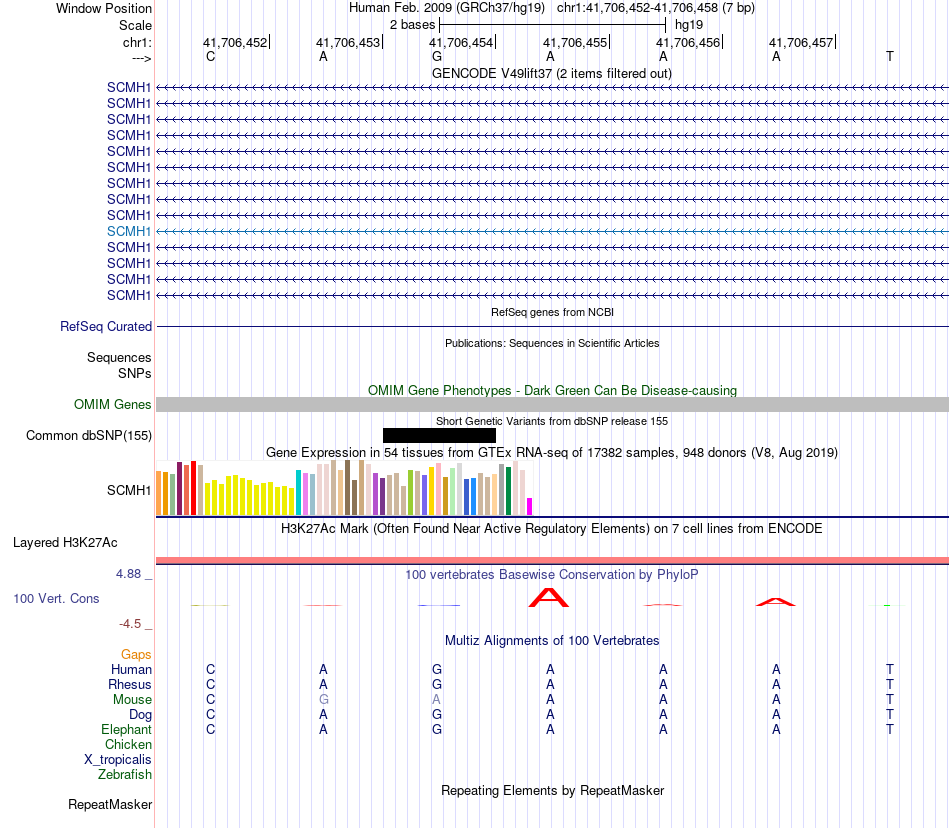Image resolution: width=950 pixels, height=828 pixels.
Task: Click the Scale track label
Action: pyautogui.click(x=135, y=25)
